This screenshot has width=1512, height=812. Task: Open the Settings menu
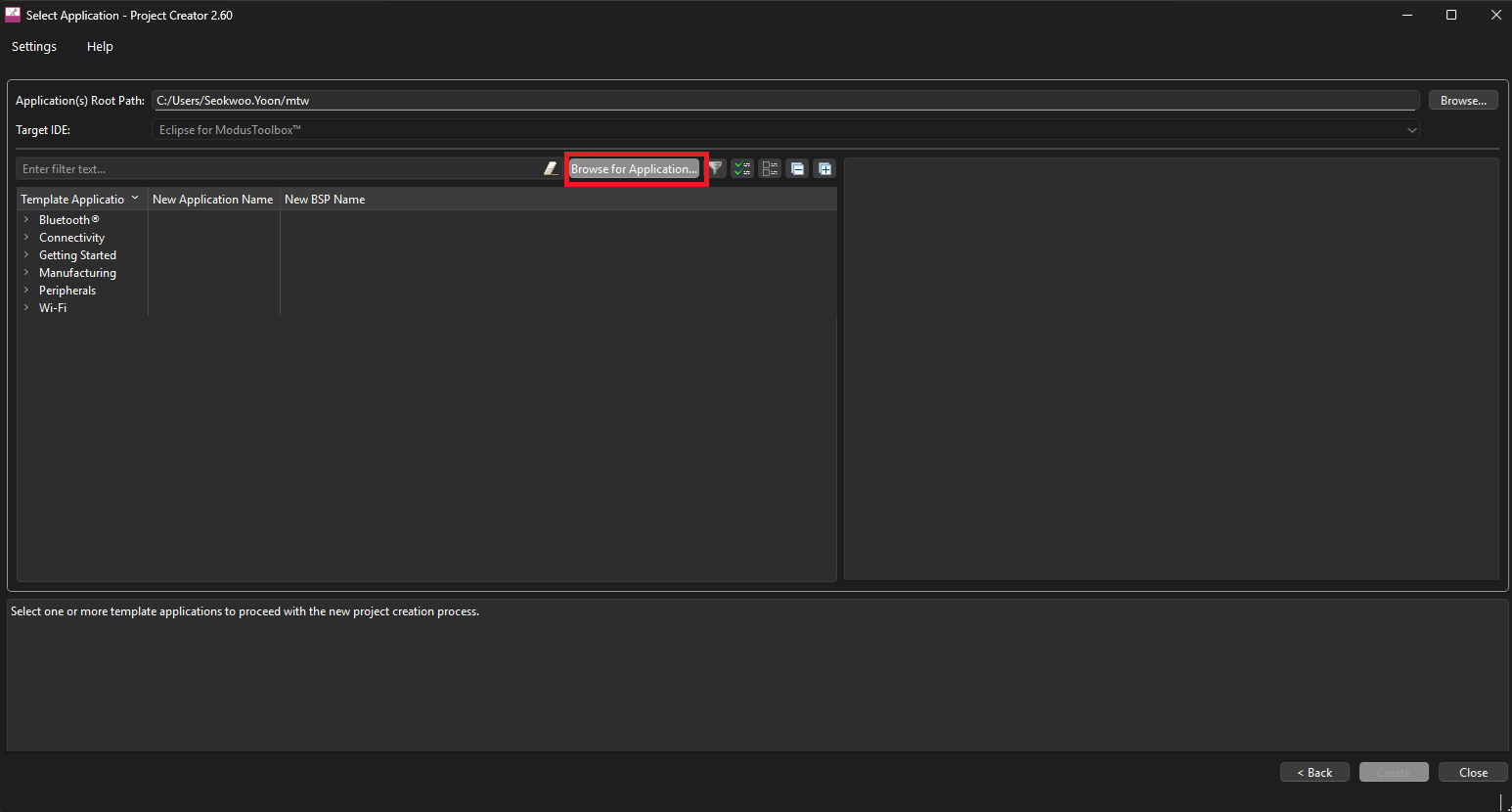pyautogui.click(x=34, y=47)
